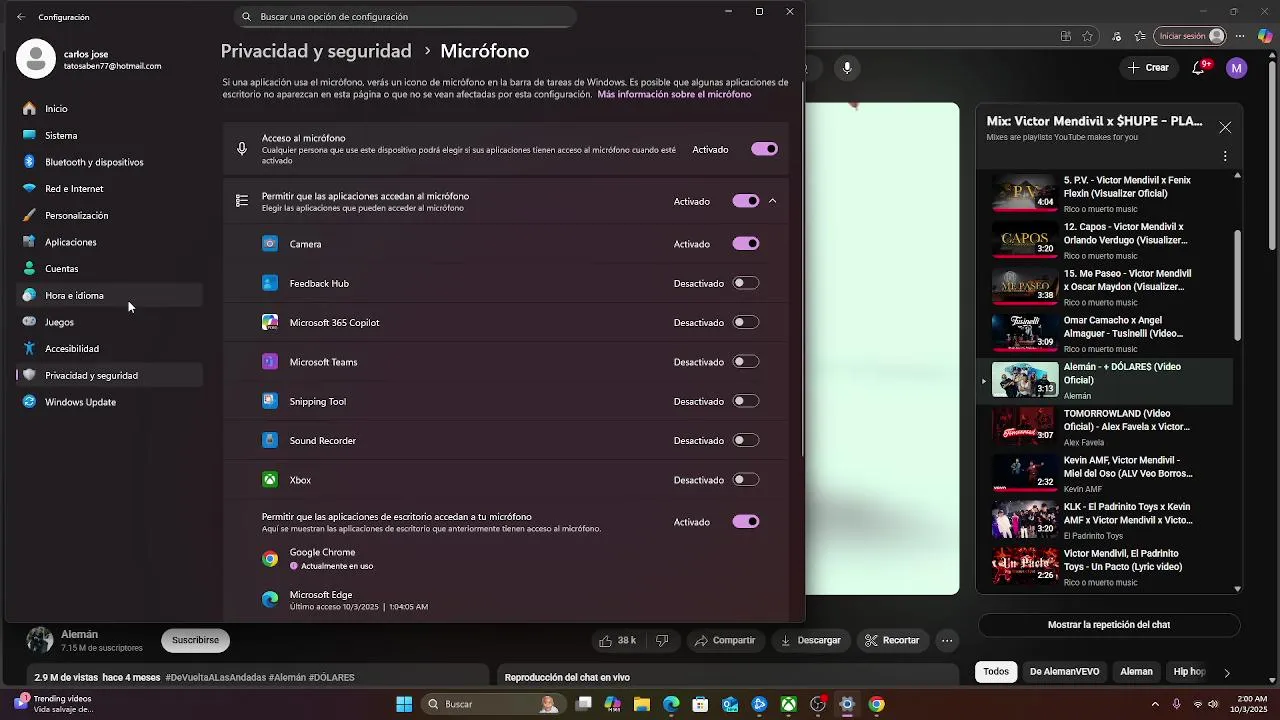Click the Hora e idioma globe icon

[29, 295]
